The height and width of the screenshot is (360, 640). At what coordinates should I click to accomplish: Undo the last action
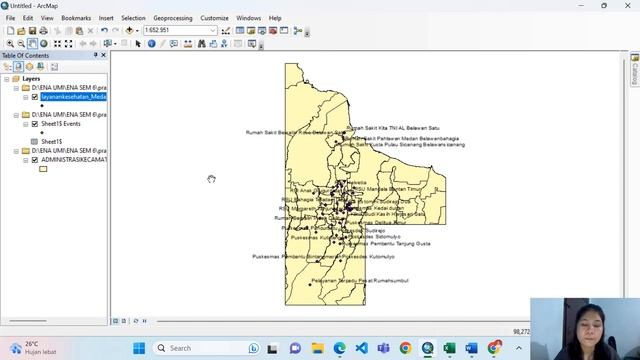104,31
